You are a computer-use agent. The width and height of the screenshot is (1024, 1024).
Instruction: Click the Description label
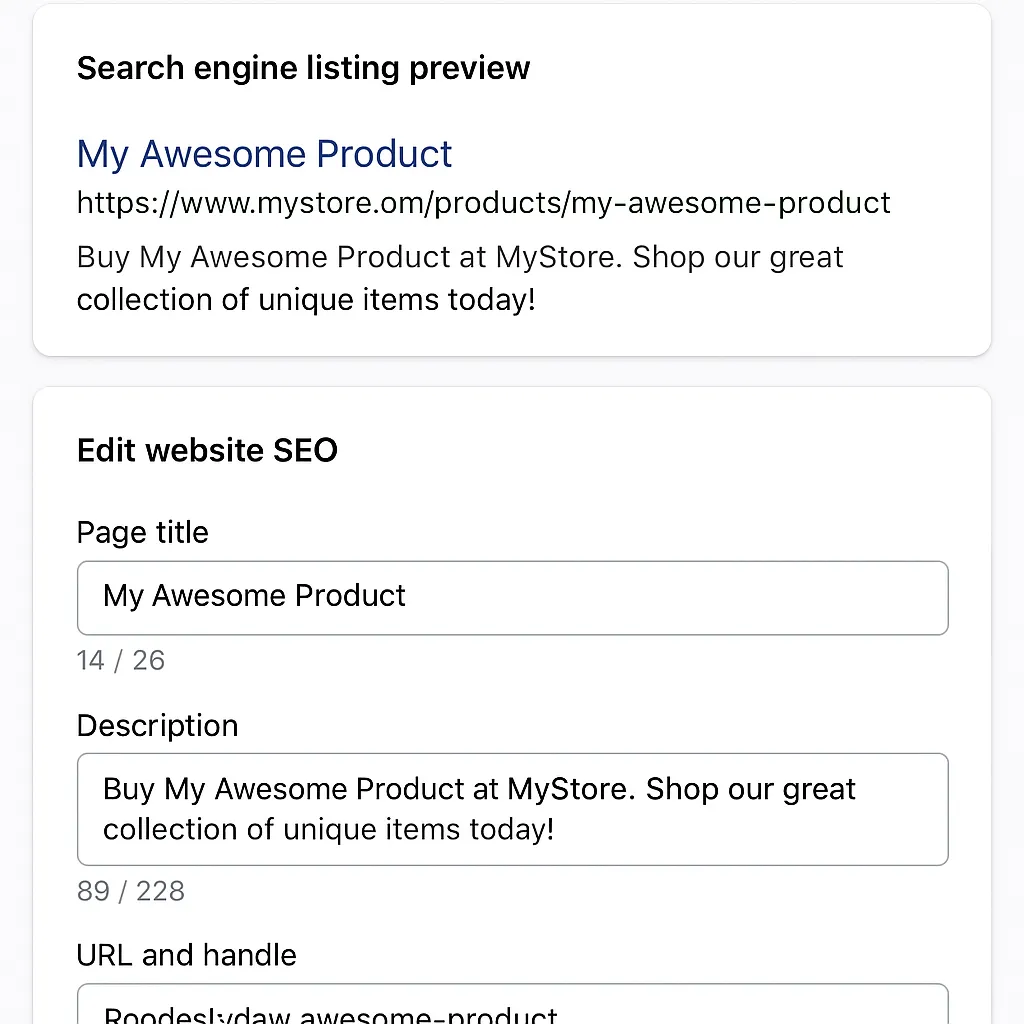coord(157,725)
